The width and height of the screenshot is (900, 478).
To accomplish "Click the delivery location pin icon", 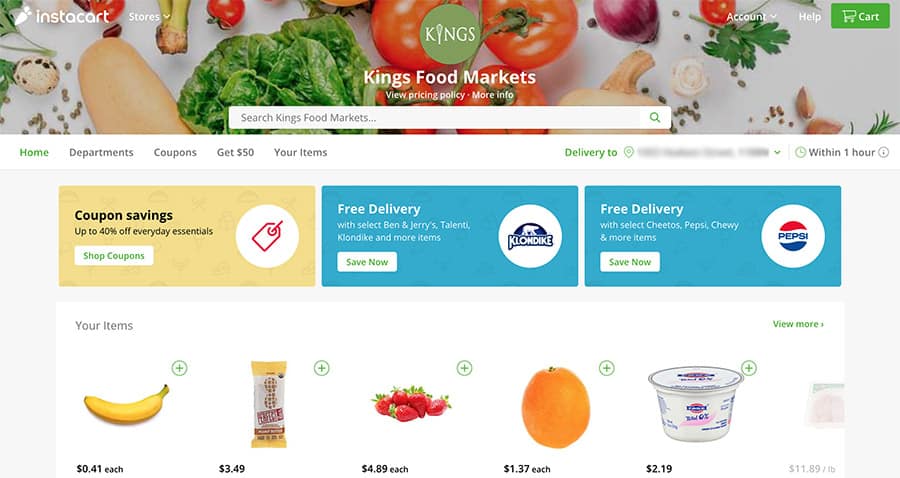I will pos(629,152).
